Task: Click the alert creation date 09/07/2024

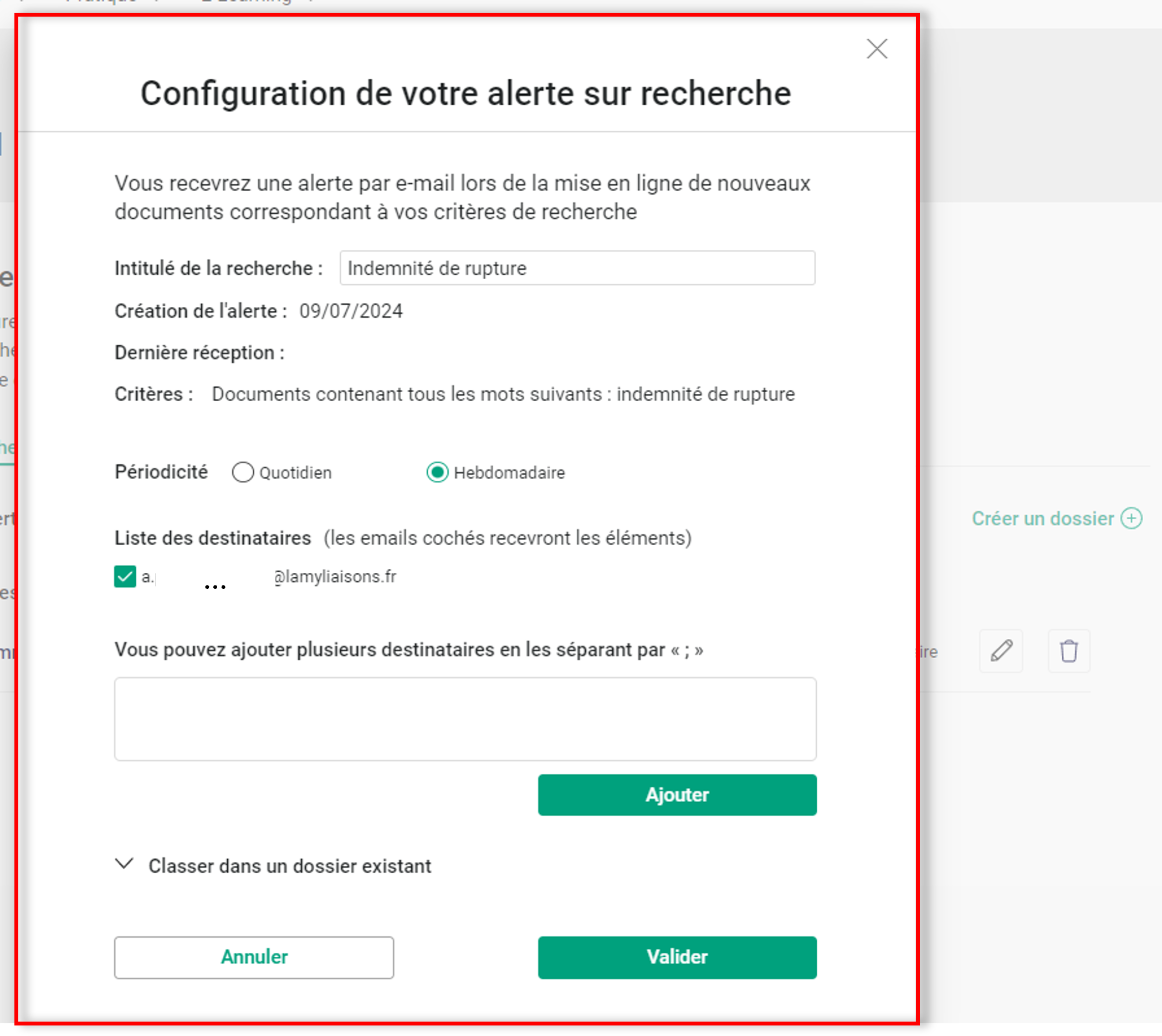Action: coord(351,311)
